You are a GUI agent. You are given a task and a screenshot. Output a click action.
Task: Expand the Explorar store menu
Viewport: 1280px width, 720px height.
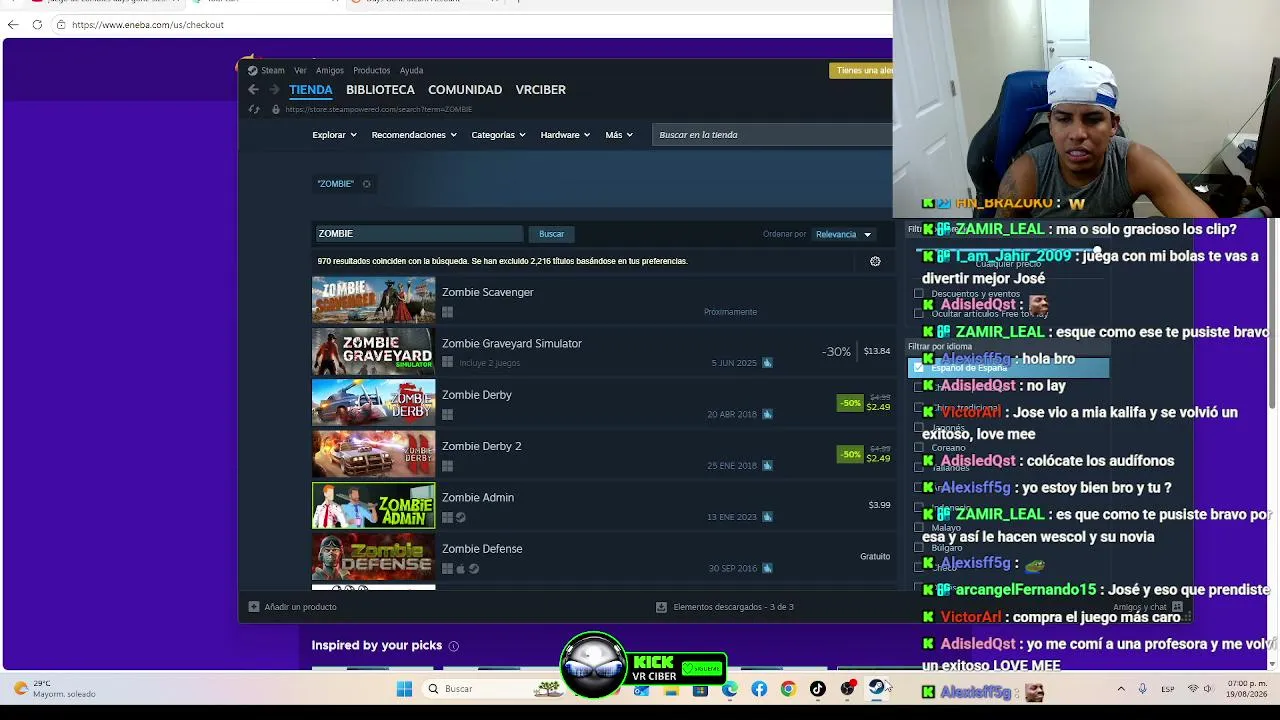click(335, 135)
